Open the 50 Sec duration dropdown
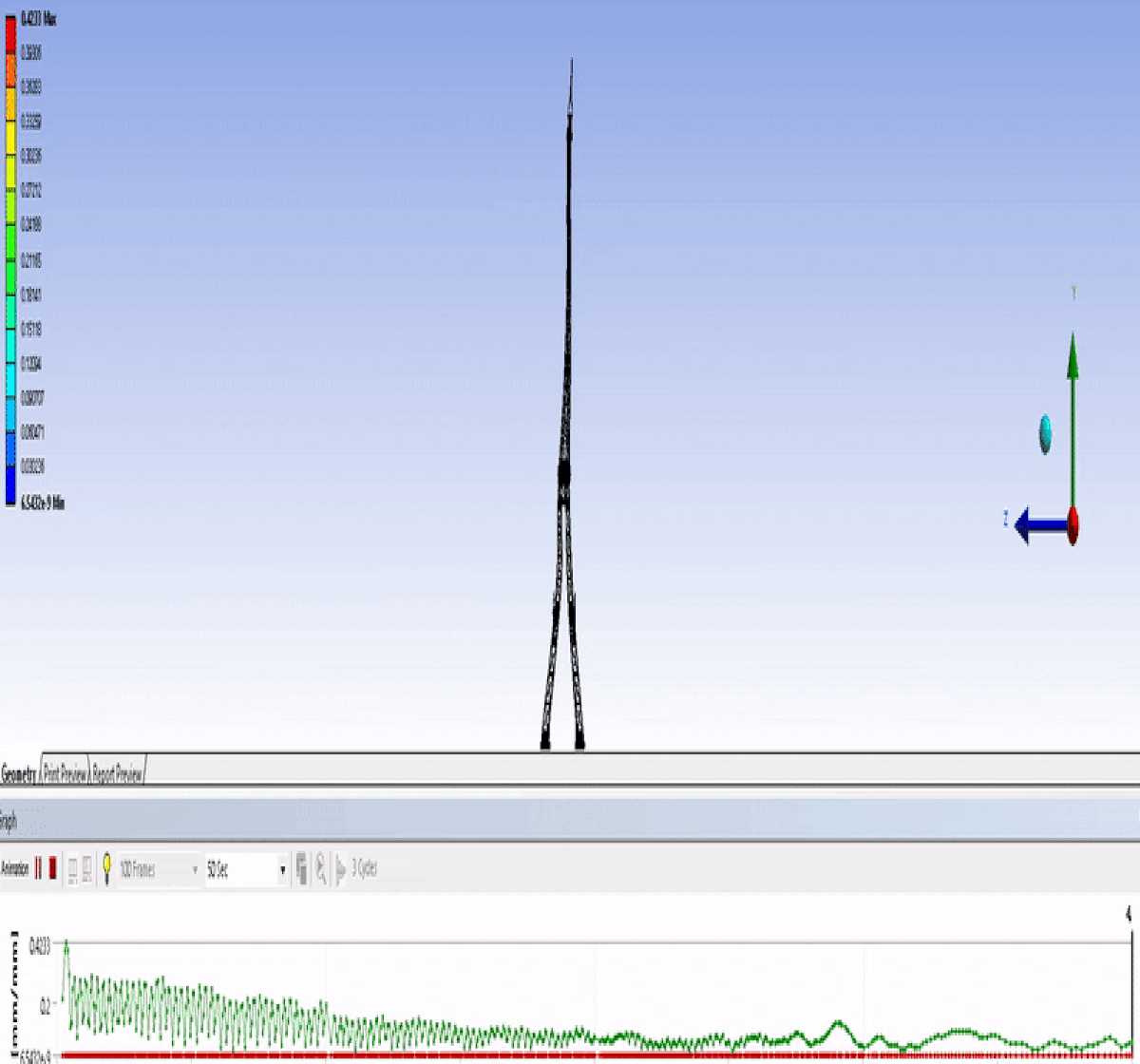The image size is (1140, 1064). (x=247, y=869)
